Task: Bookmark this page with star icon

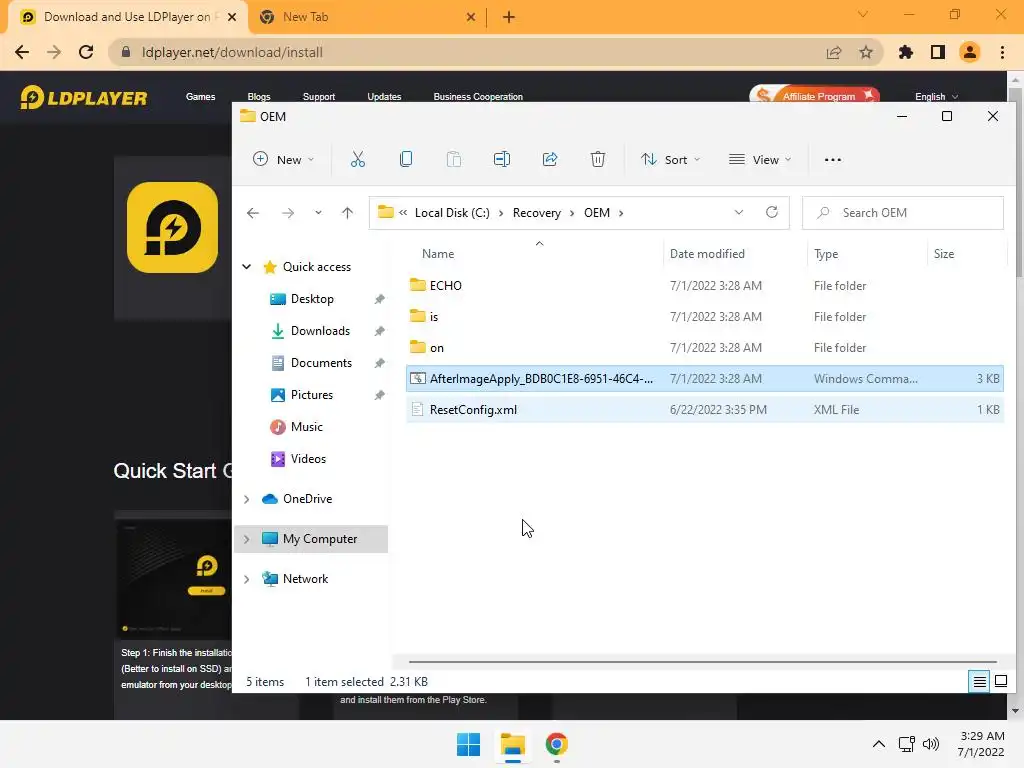Action: coord(866,52)
